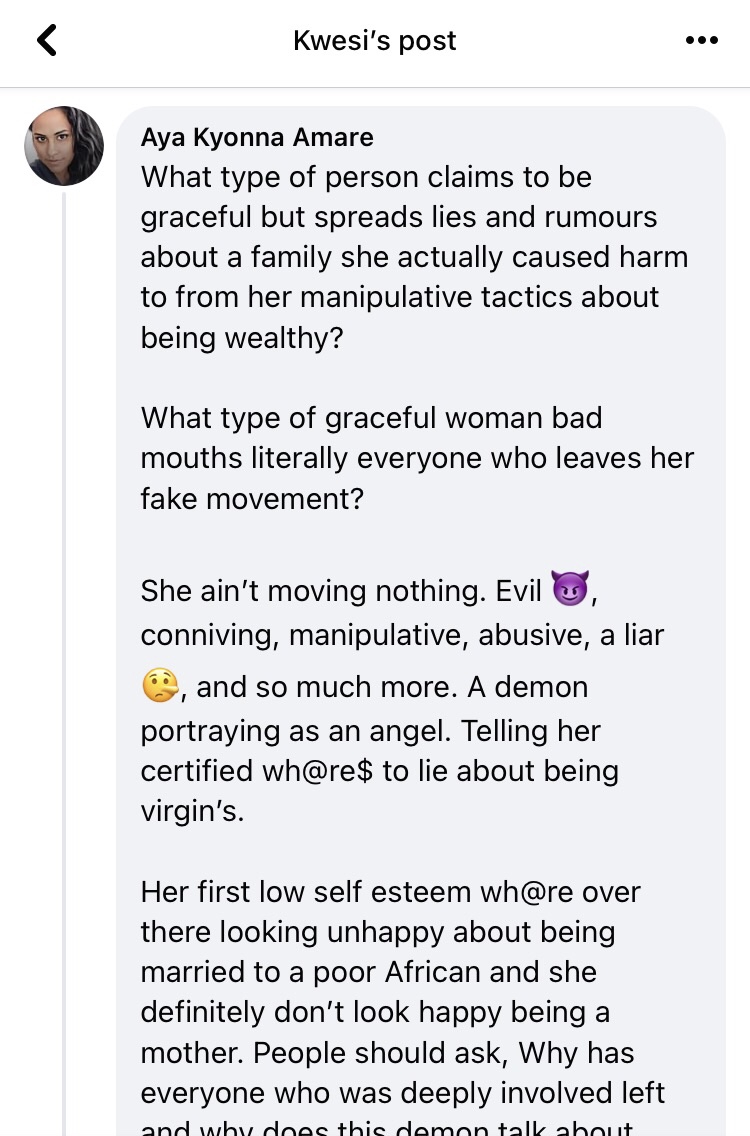The image size is (750, 1136).
Task: Click the "She ain't moving nothing" sentence
Action: tap(313, 591)
